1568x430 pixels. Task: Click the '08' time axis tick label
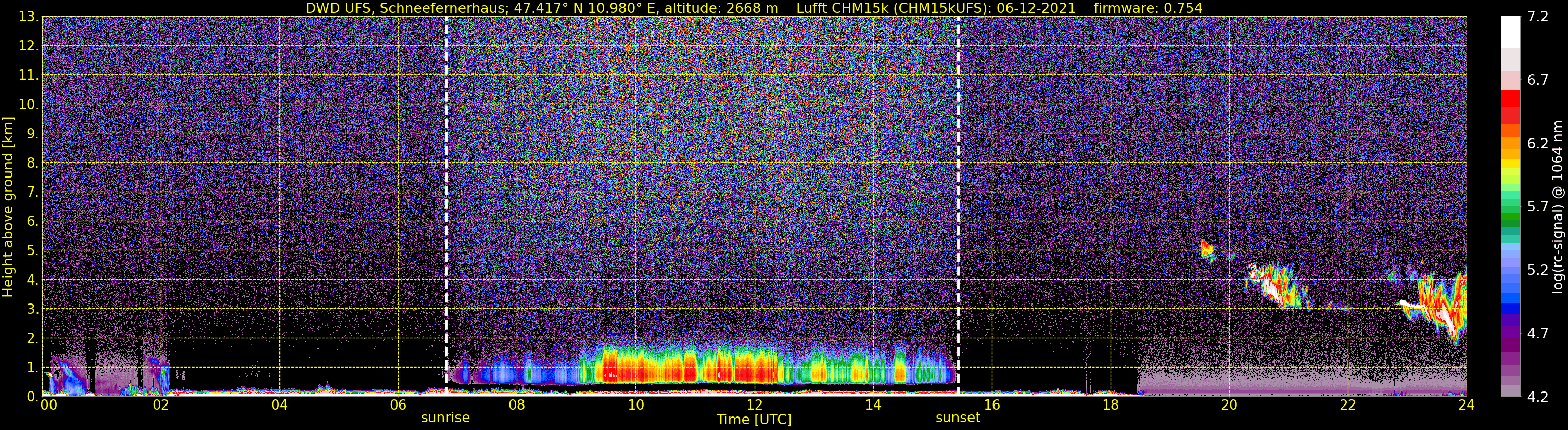[x=517, y=405]
